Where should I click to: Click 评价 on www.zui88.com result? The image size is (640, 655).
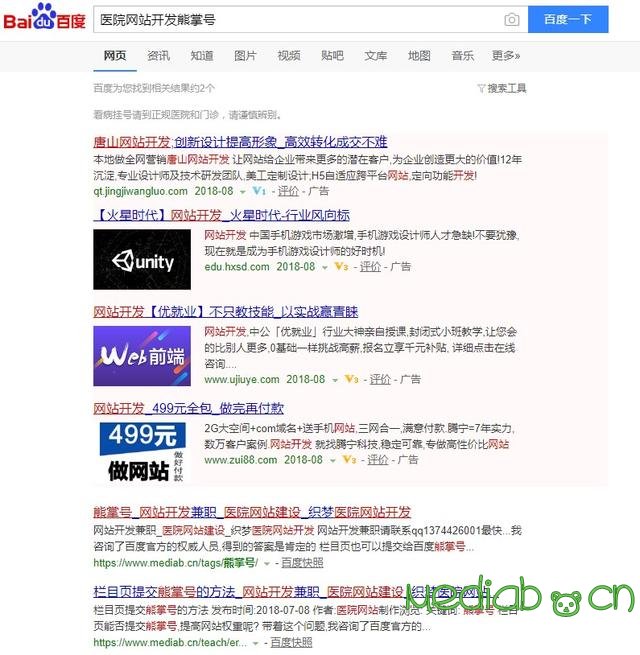(378, 460)
